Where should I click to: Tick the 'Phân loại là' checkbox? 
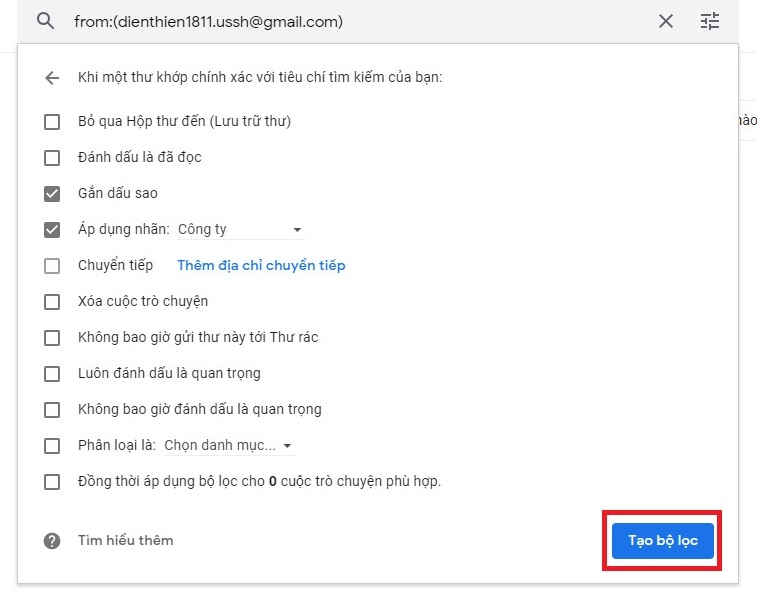[52, 446]
